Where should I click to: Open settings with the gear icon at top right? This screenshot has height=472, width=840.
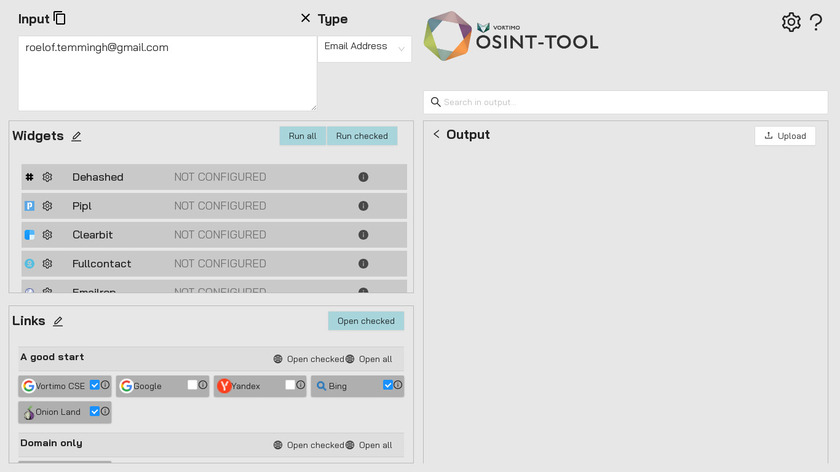pyautogui.click(x=791, y=22)
